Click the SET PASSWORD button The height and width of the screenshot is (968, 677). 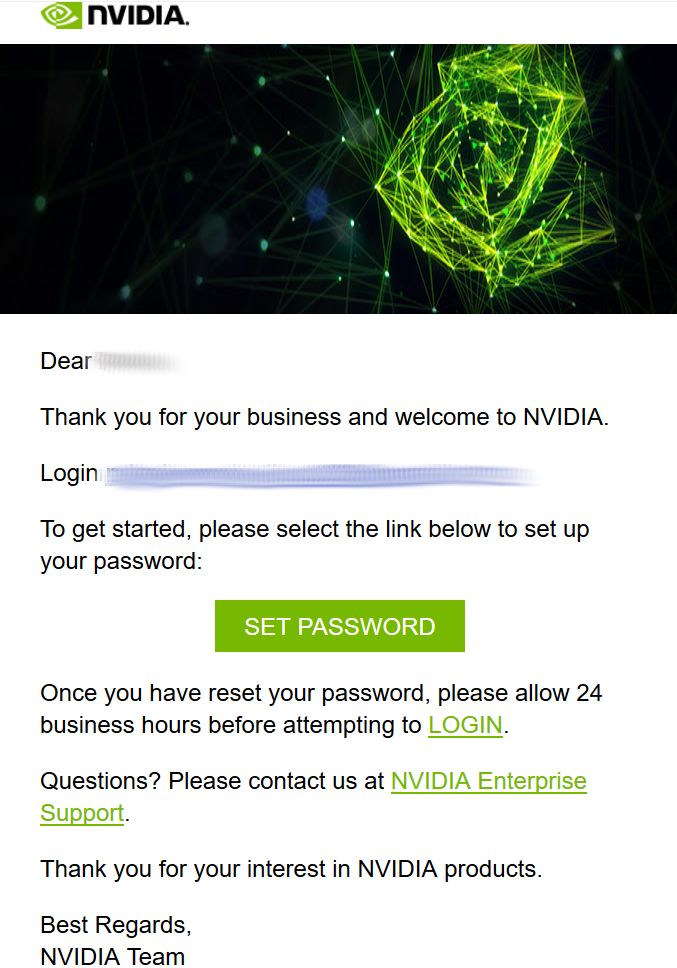point(339,626)
